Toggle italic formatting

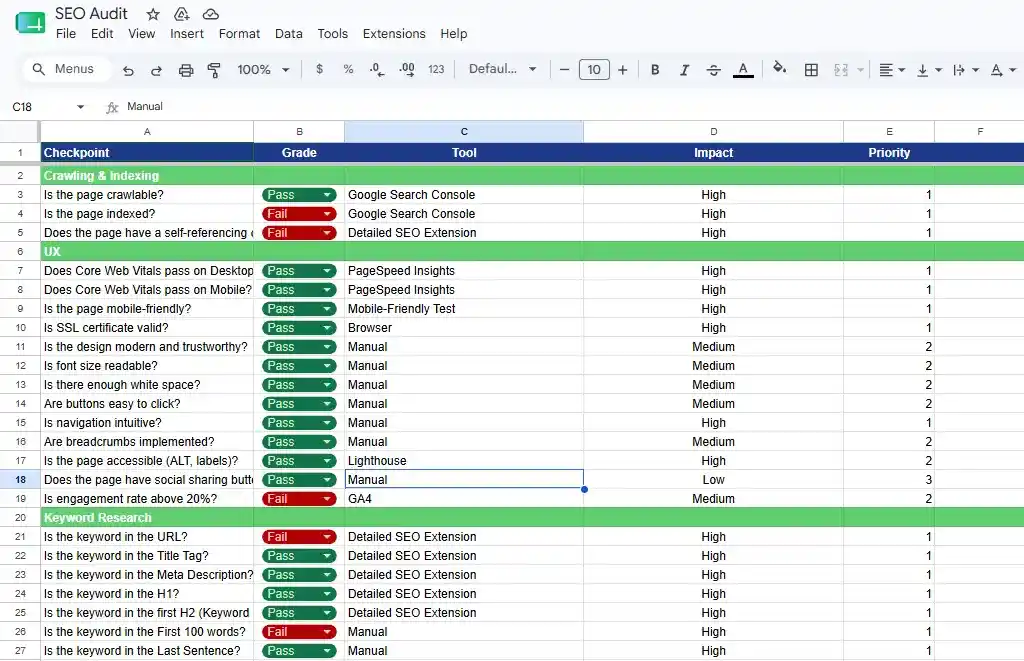[684, 69]
